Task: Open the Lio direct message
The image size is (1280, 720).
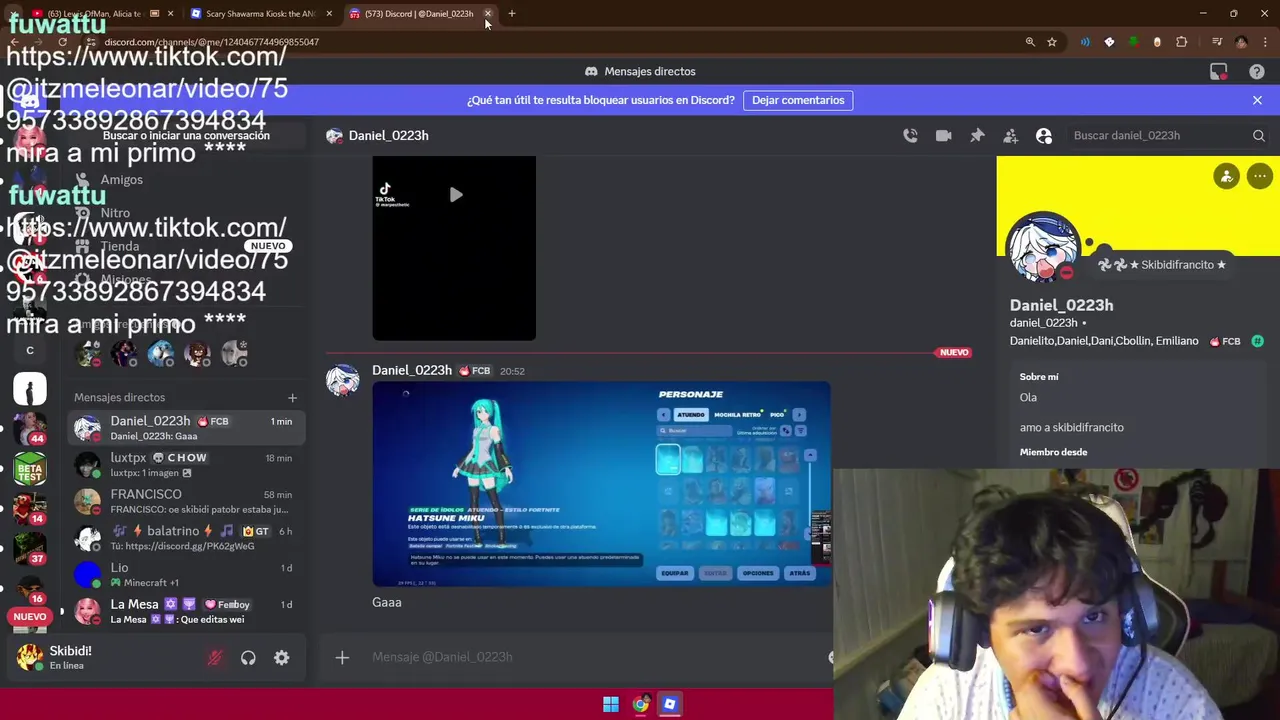Action: pyautogui.click(x=186, y=575)
